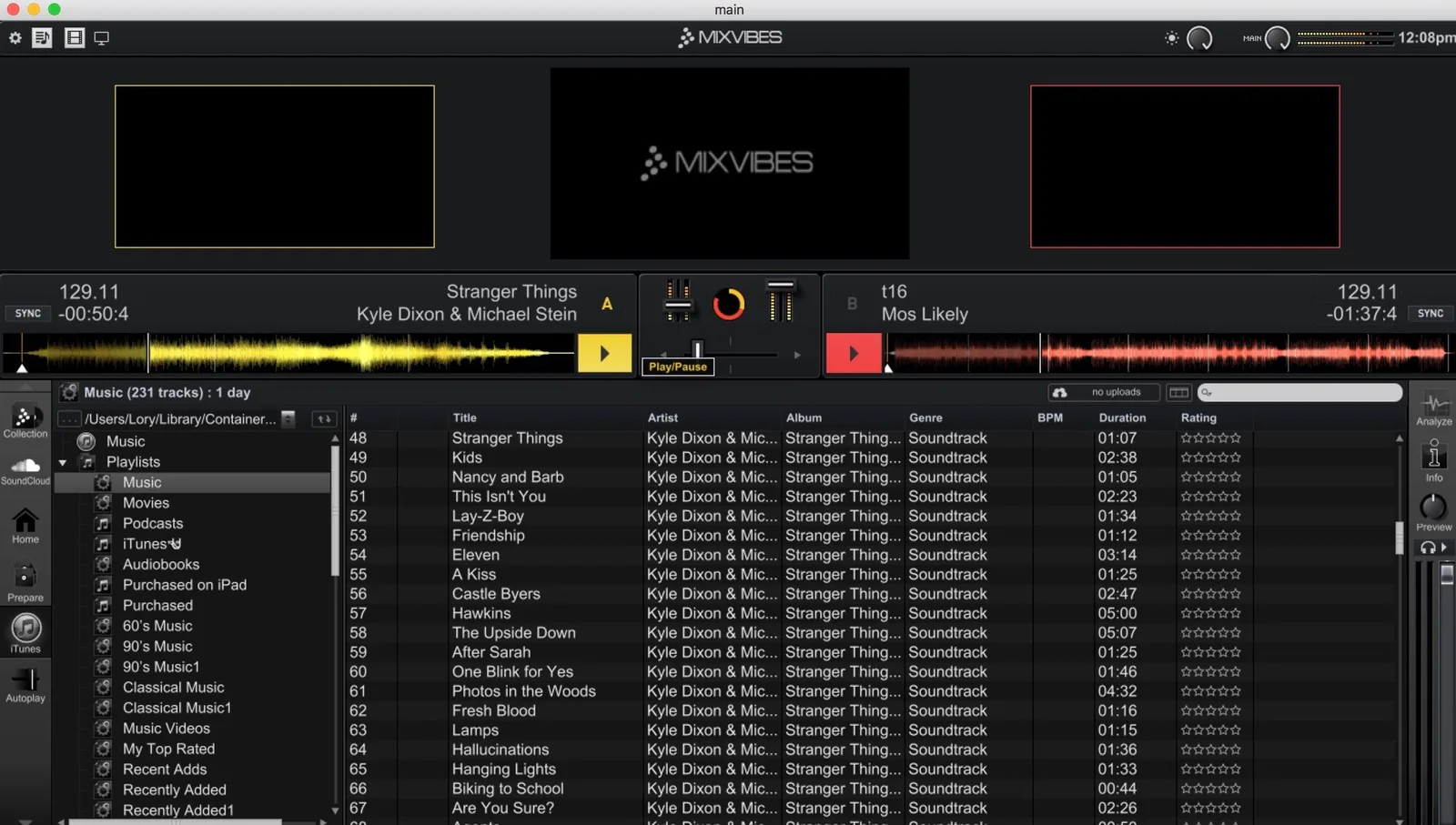Open the track Info icon
The image size is (1456, 825).
[1434, 460]
